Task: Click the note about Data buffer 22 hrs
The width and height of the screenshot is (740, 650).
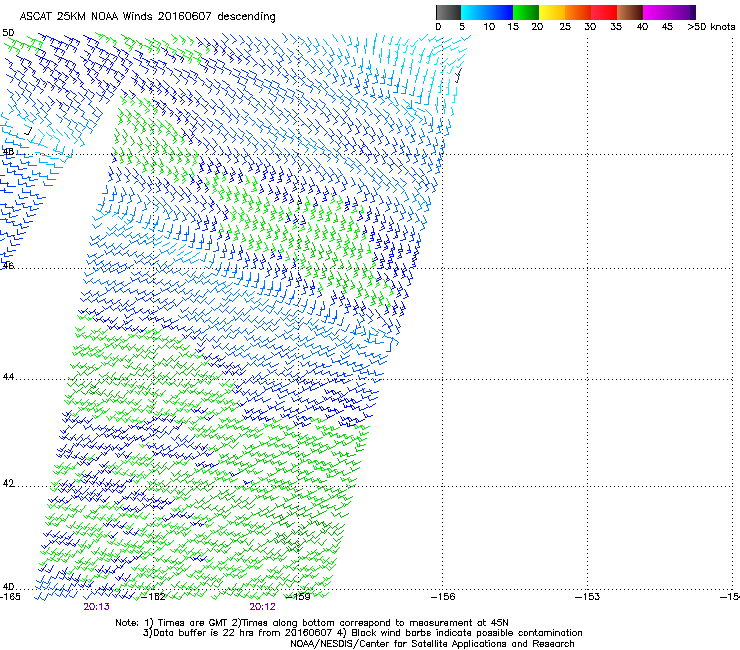Action: [x=362, y=633]
